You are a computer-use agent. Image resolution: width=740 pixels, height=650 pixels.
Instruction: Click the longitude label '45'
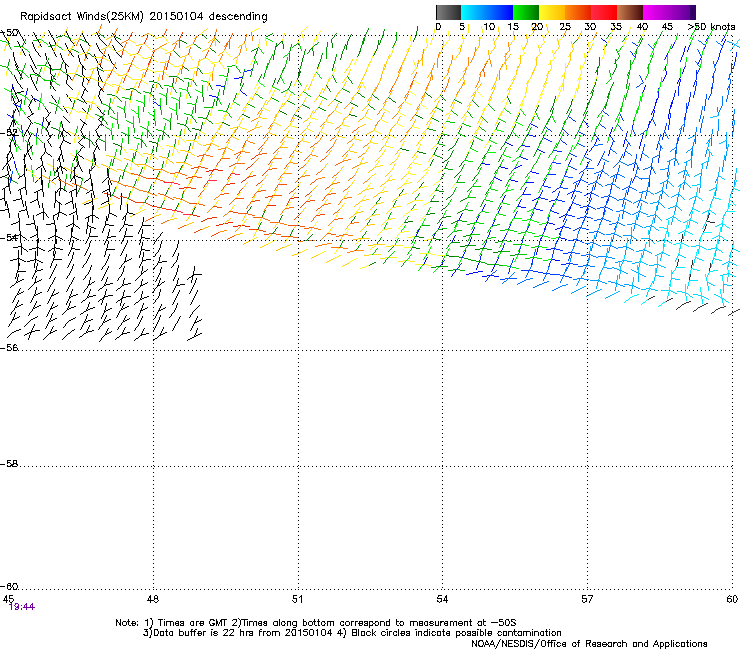click(x=8, y=599)
